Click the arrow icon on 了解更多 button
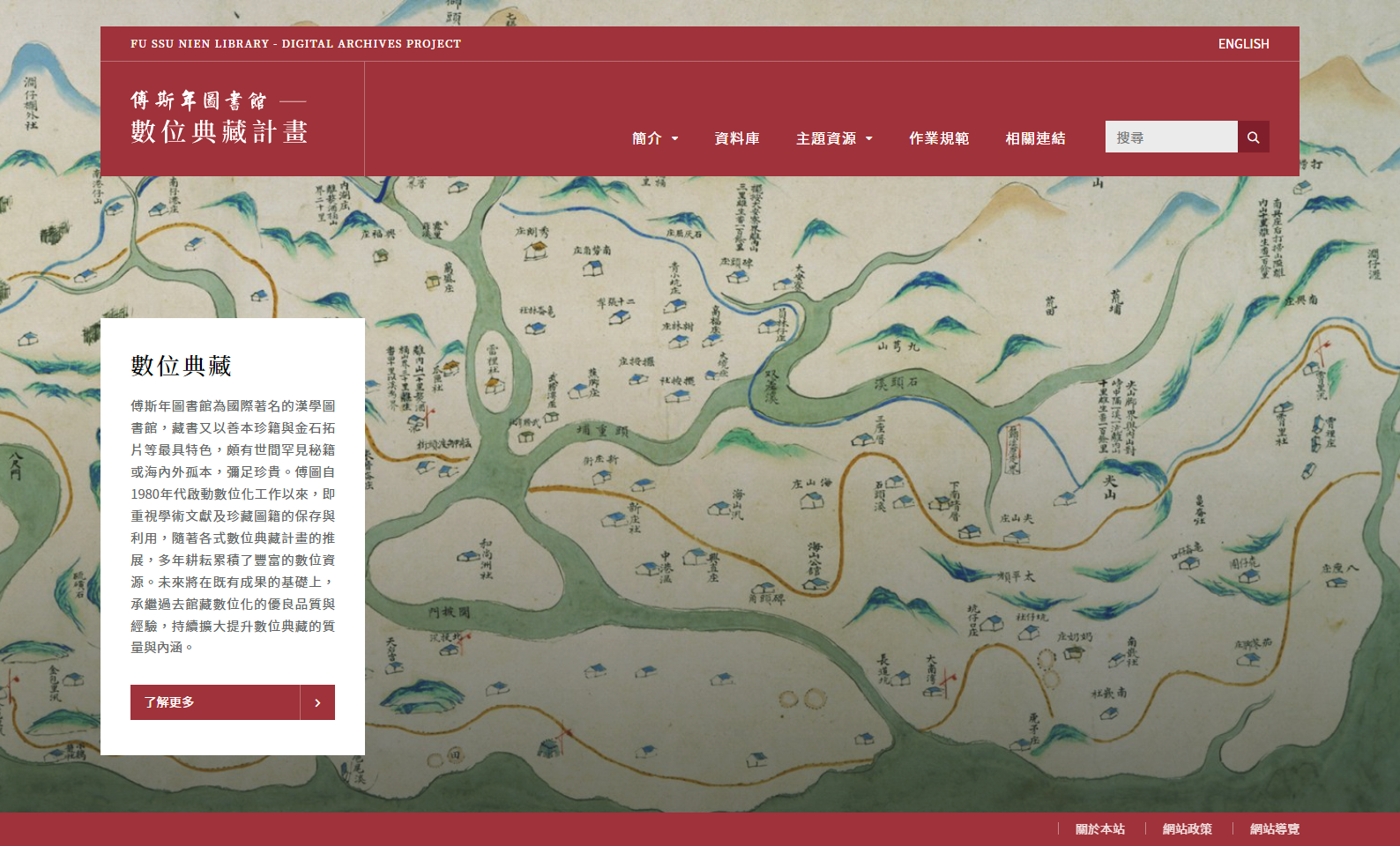Image resolution: width=1400 pixels, height=846 pixels. tap(317, 702)
